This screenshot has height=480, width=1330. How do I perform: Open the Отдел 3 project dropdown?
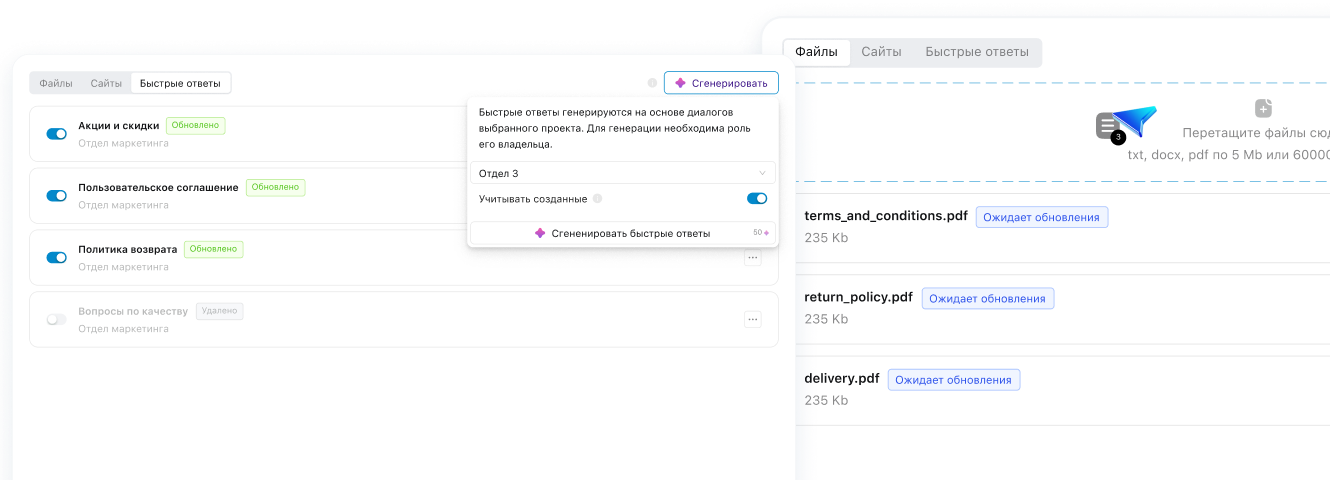click(x=622, y=173)
